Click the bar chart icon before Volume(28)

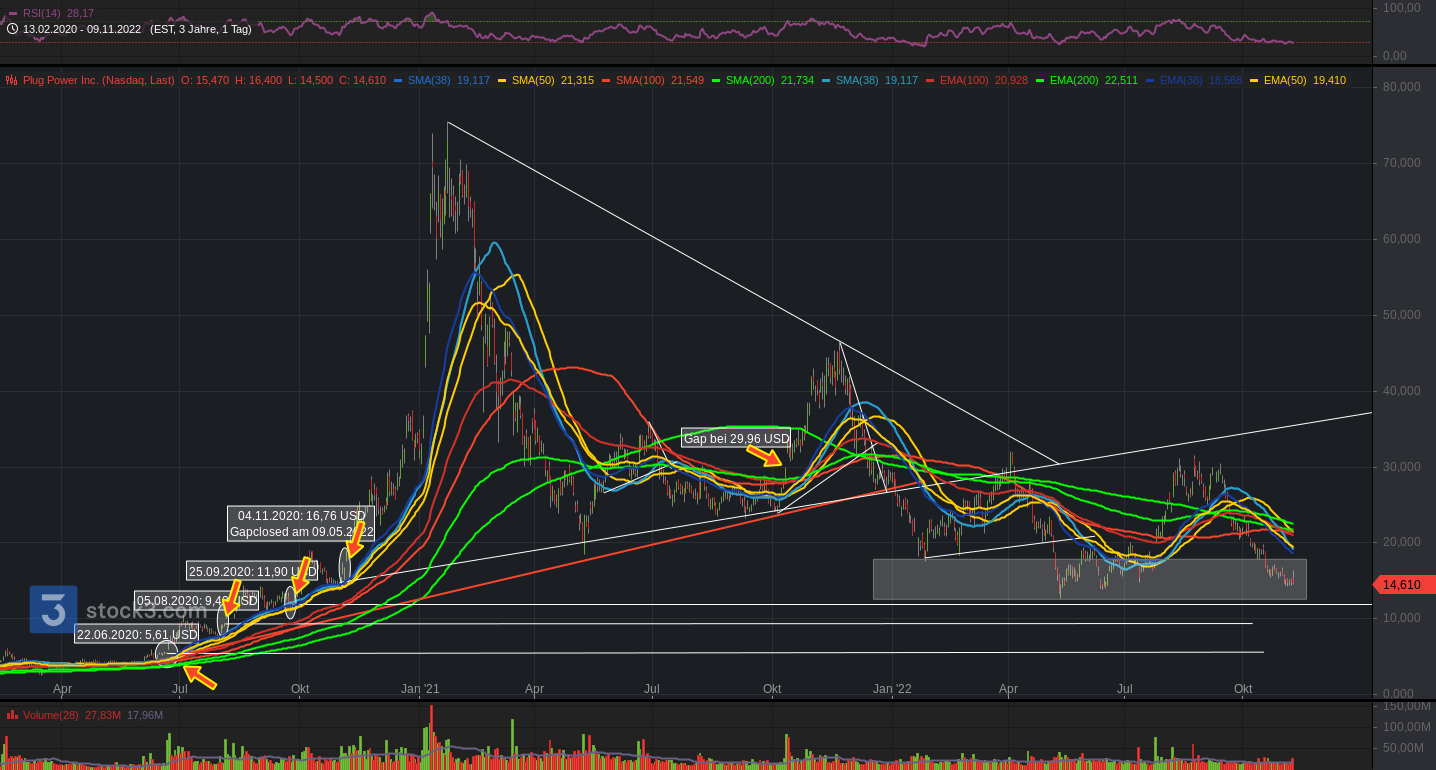[x=12, y=715]
